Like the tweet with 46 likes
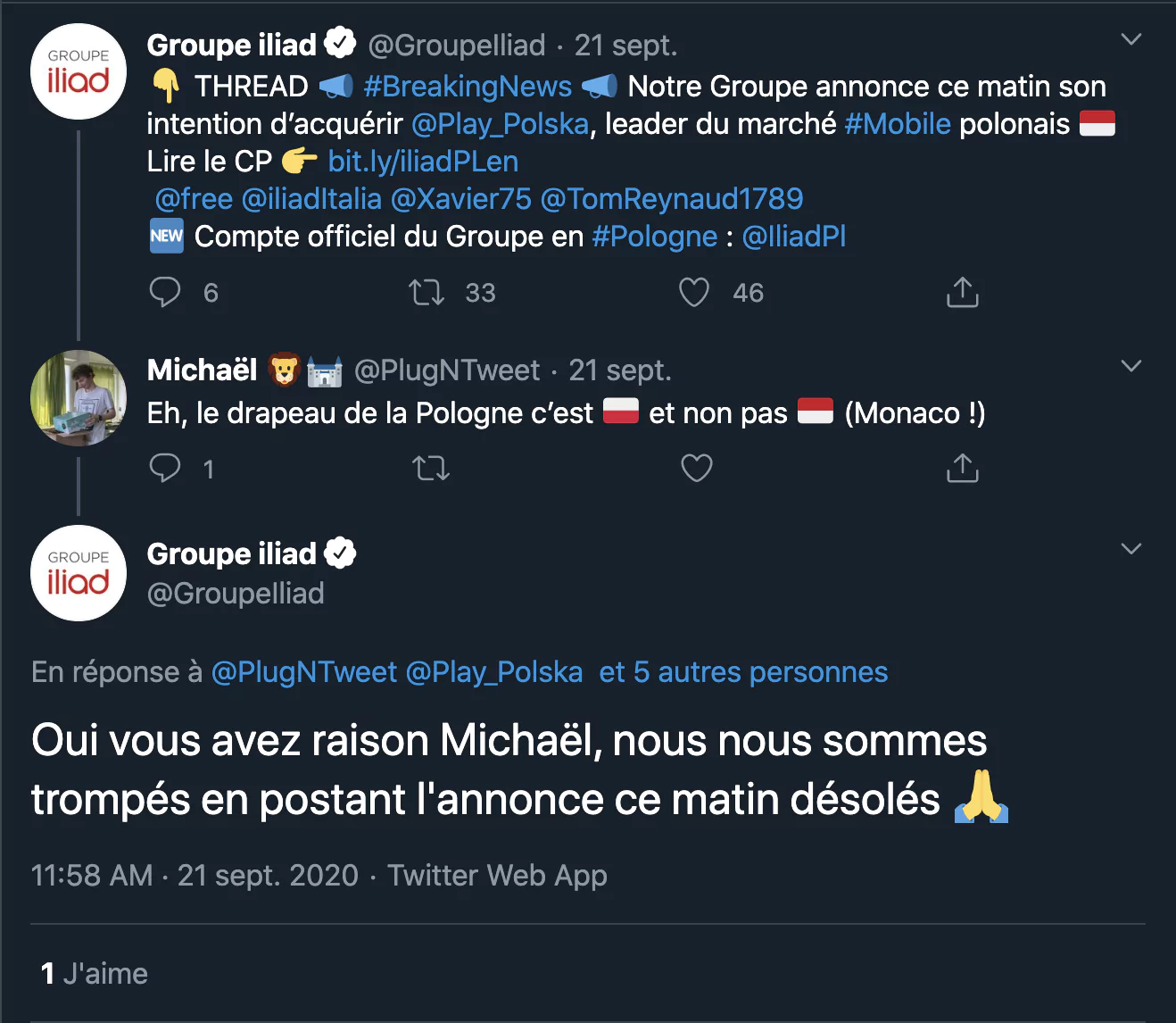The width and height of the screenshot is (1176, 1023). click(694, 292)
